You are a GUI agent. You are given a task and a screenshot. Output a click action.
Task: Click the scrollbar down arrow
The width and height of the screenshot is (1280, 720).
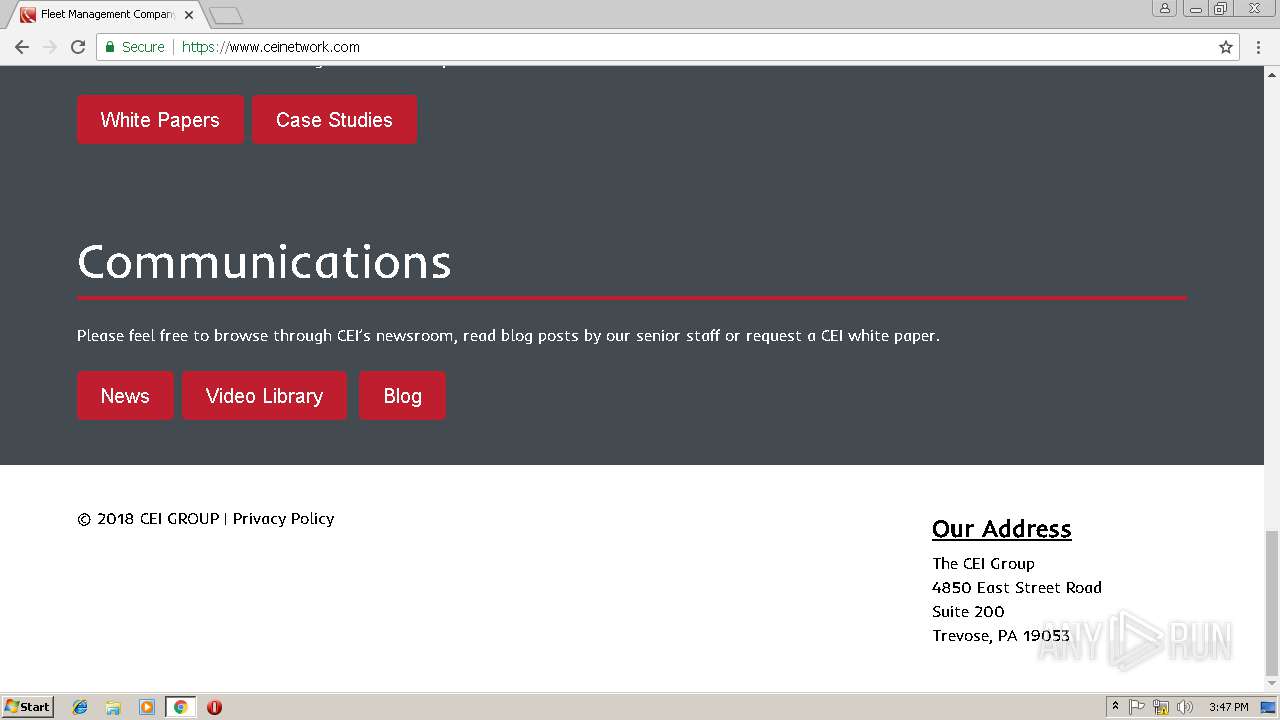(1272, 684)
